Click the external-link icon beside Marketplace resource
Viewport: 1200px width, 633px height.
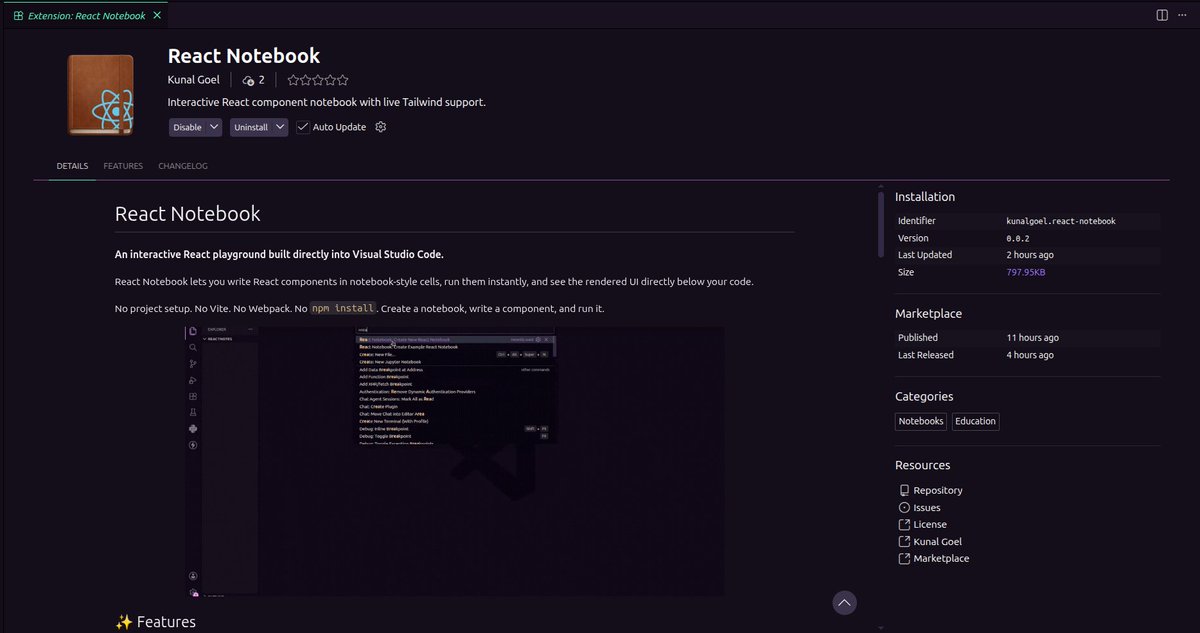(904, 558)
